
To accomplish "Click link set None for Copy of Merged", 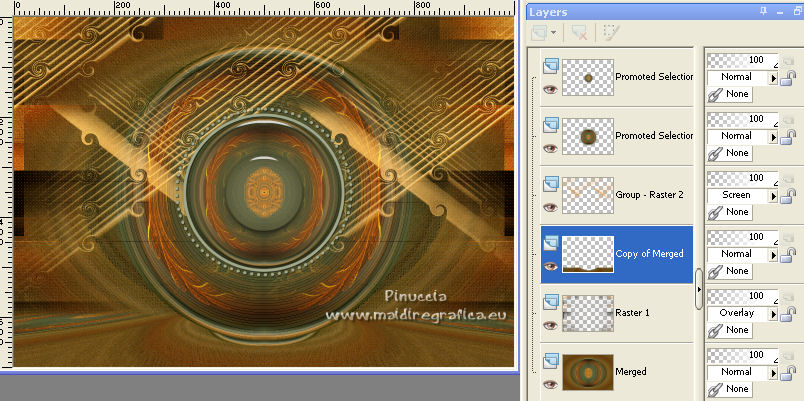I will [730, 271].
